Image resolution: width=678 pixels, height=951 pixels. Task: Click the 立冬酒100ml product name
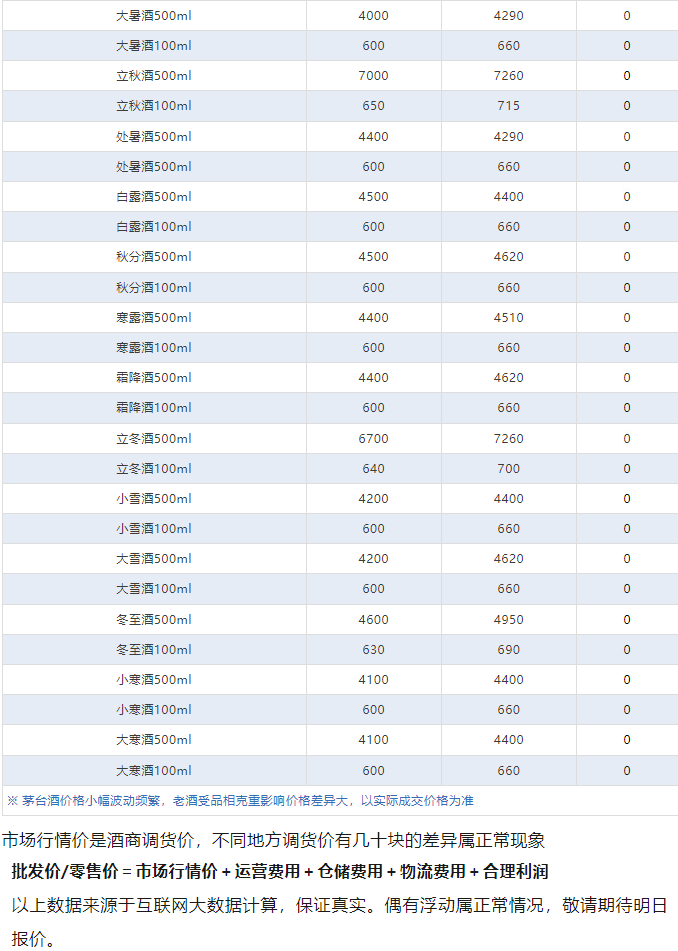pos(154,468)
